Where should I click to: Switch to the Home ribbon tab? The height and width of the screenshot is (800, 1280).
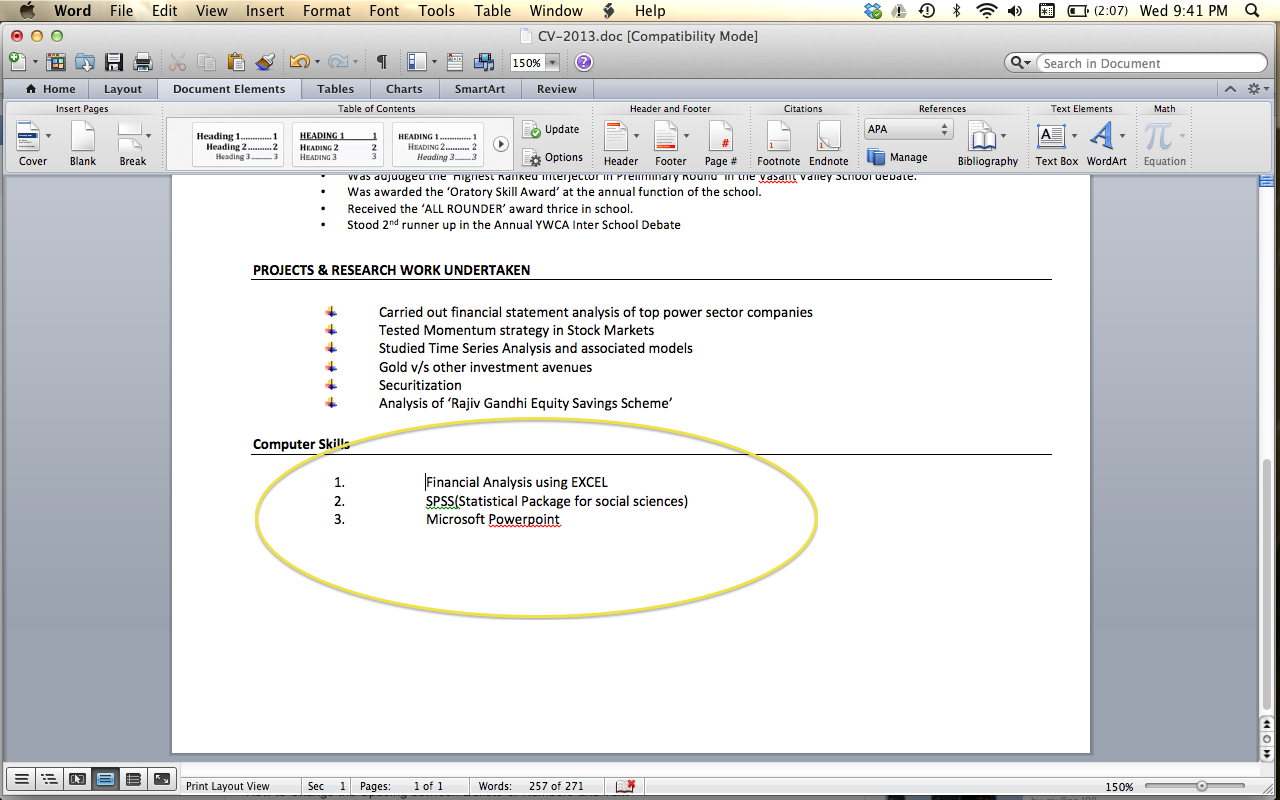point(50,89)
